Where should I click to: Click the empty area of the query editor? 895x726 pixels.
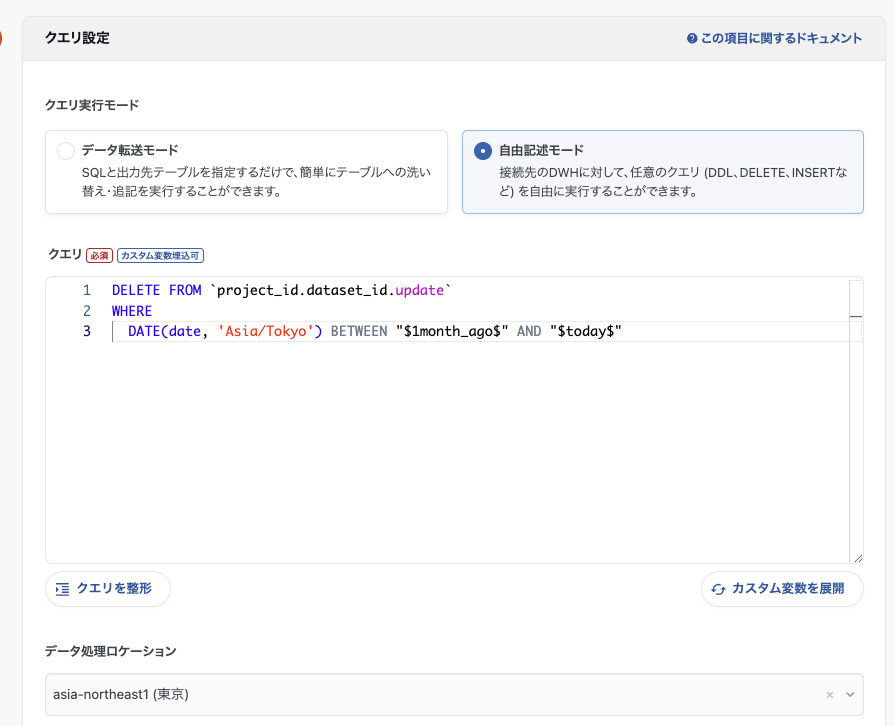[x=450, y=450]
